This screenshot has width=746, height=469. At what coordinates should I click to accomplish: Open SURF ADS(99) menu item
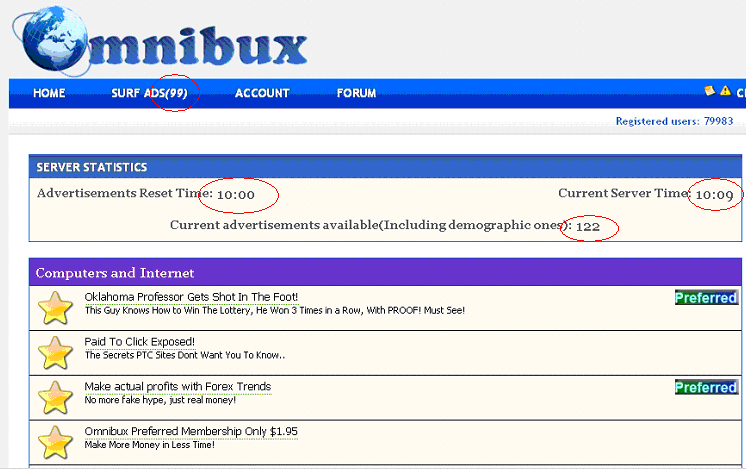149,93
